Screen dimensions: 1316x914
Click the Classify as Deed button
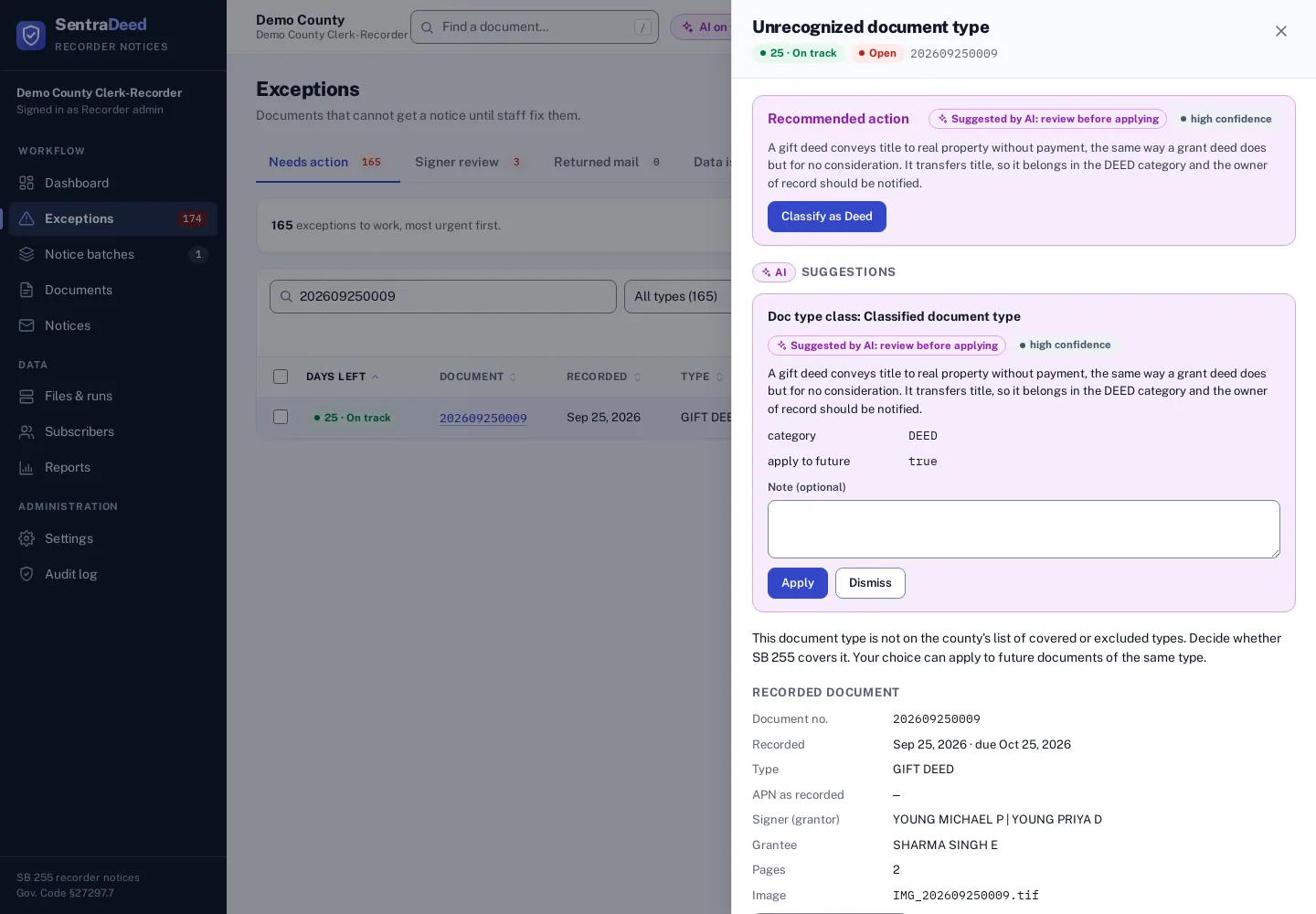(827, 217)
